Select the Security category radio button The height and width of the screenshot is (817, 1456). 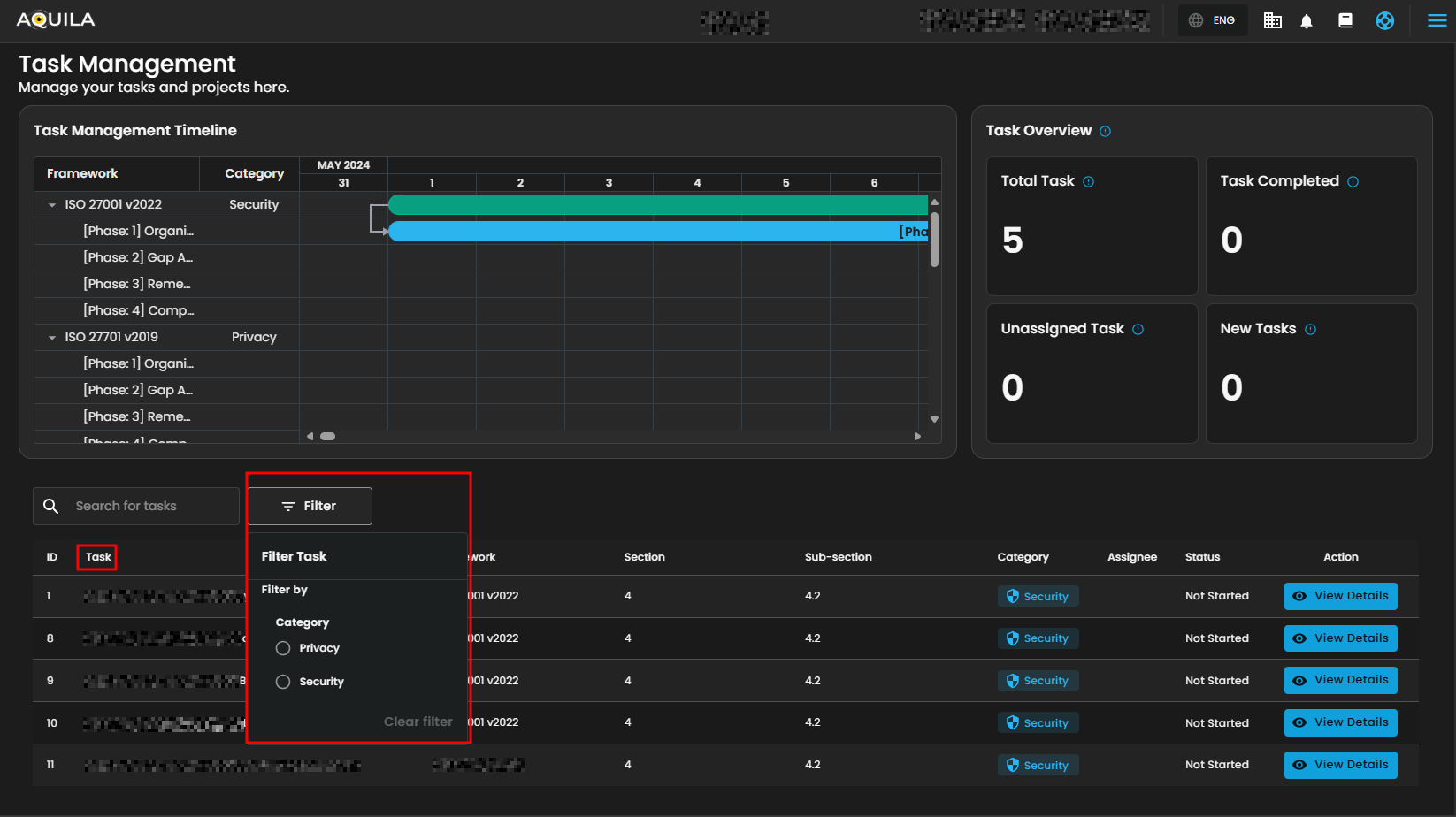(x=283, y=682)
